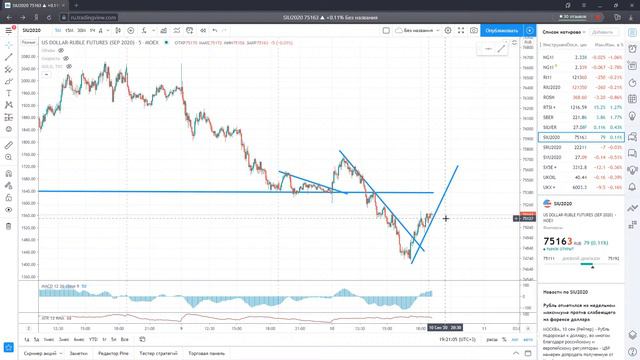Click the play button next to publish

(x=529, y=31)
